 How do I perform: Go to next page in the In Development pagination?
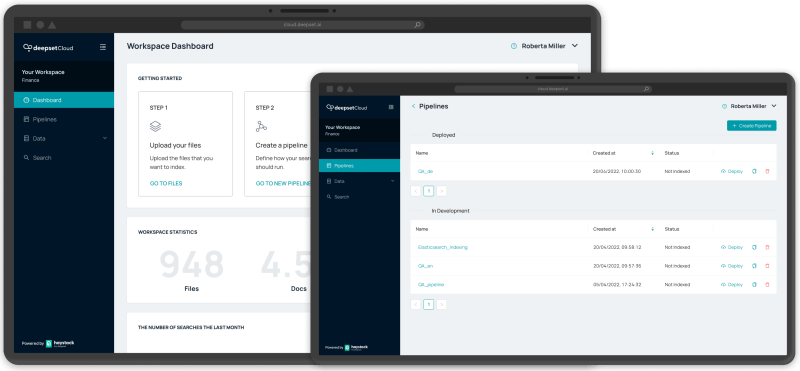point(441,305)
